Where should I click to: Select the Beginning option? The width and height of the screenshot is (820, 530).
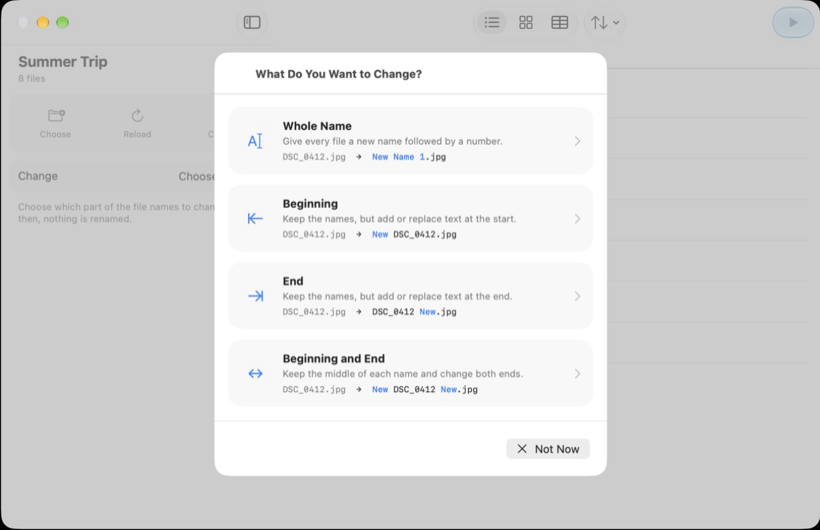(411, 218)
